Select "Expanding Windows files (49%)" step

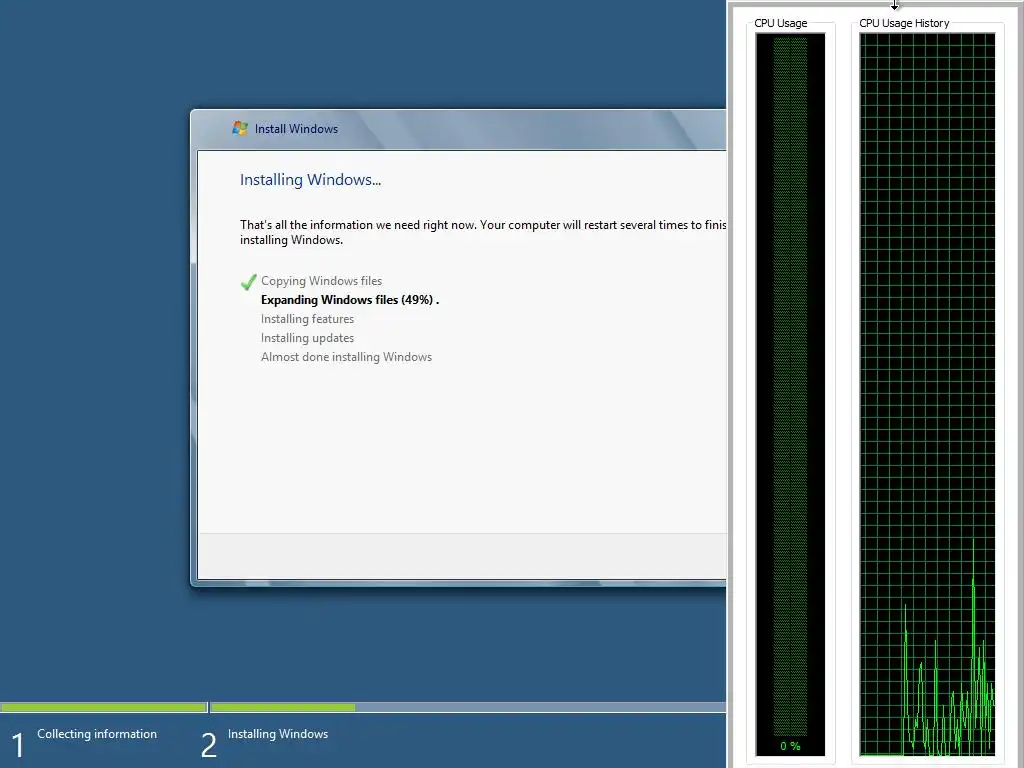[x=350, y=300]
